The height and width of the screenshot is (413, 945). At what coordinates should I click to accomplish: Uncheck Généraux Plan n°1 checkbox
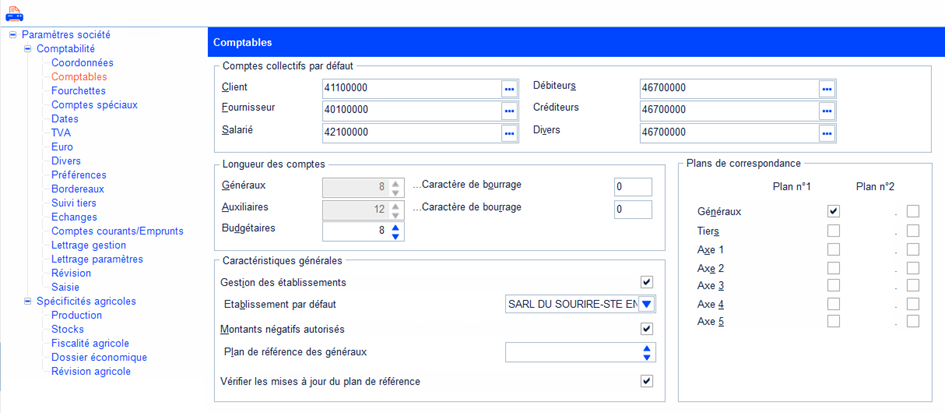pyautogui.click(x=833, y=212)
